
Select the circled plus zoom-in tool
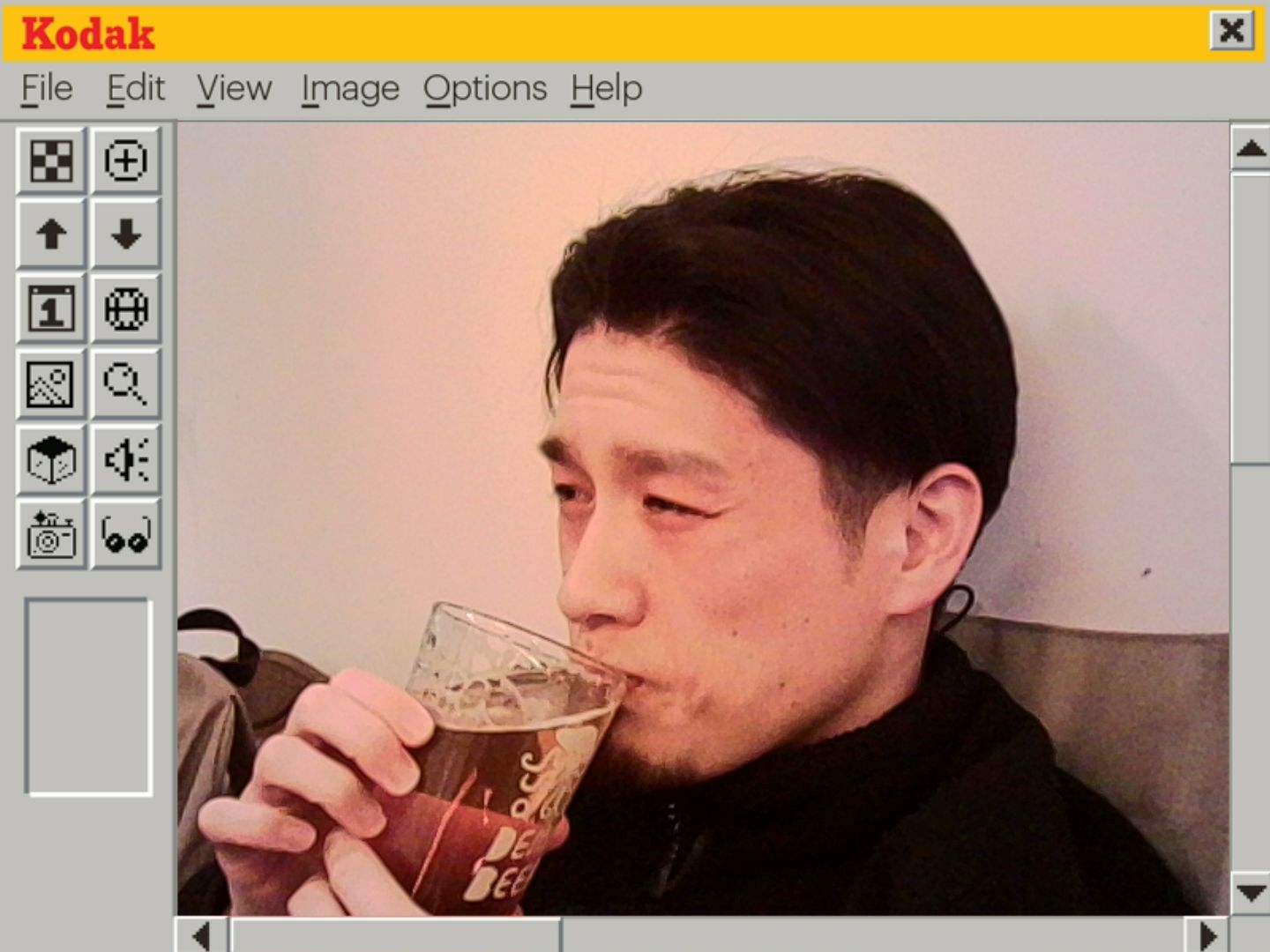(x=126, y=160)
